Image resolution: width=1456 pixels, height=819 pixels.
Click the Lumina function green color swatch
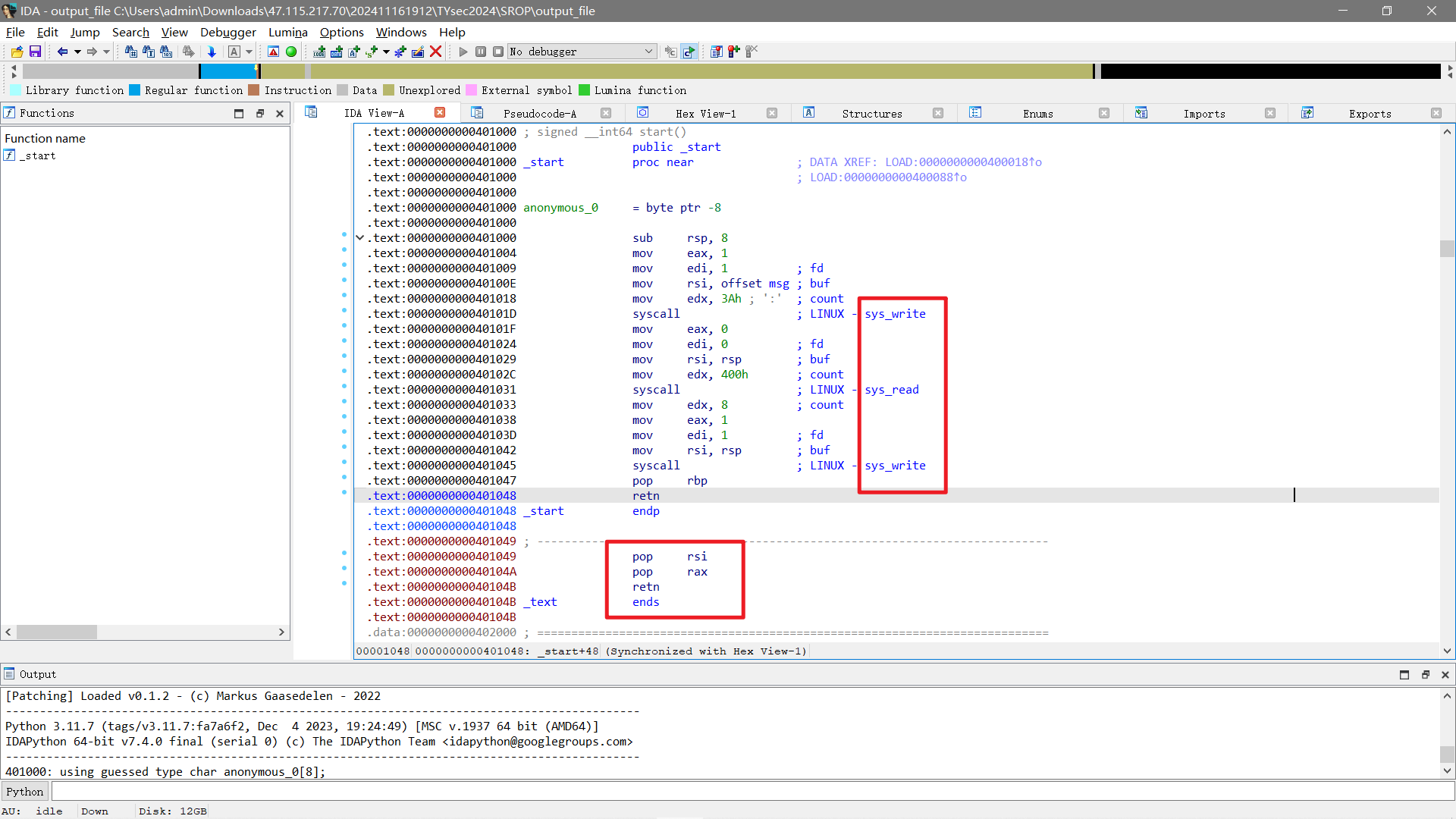click(584, 90)
